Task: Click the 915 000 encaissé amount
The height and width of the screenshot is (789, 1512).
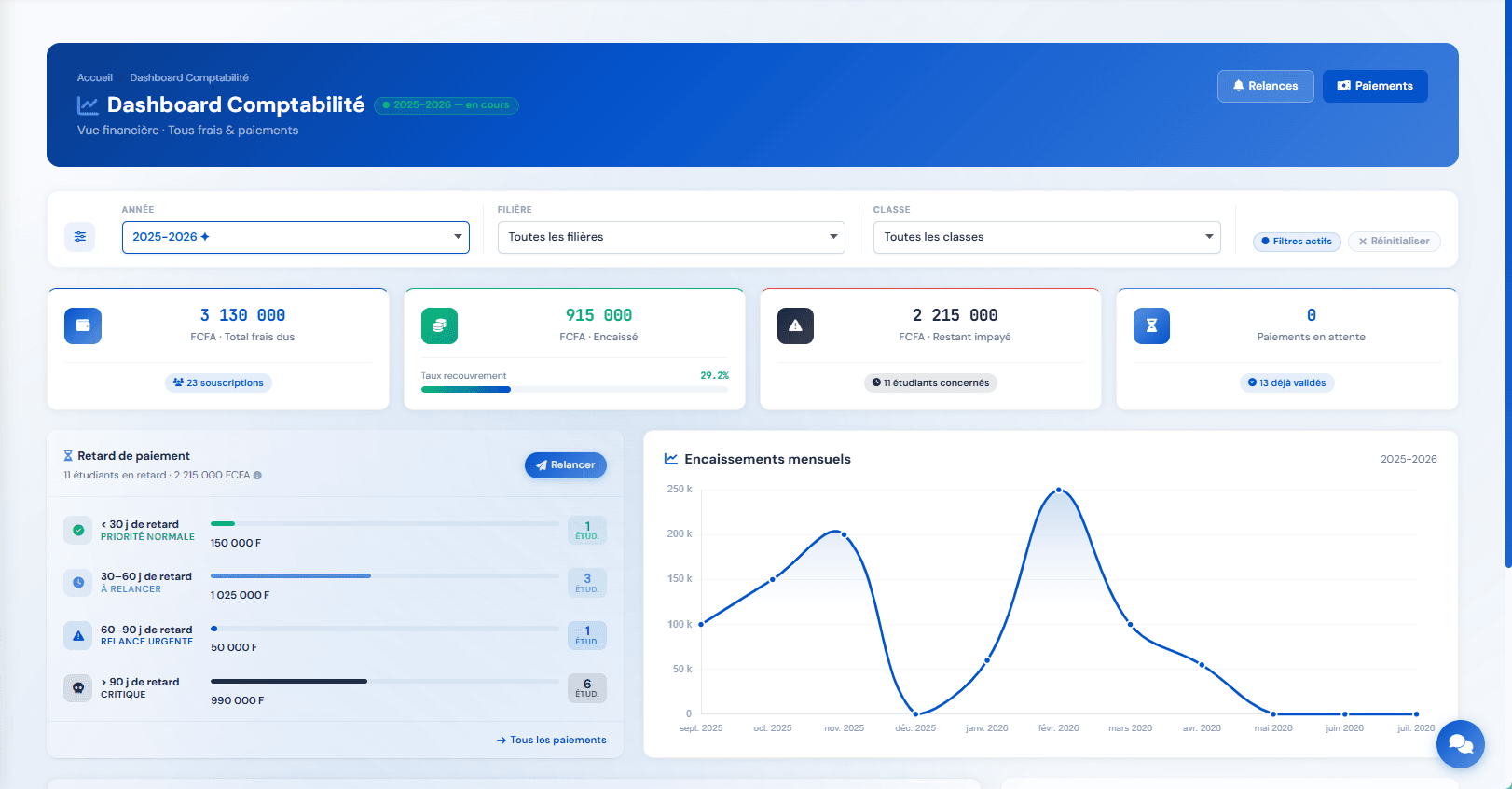Action: [598, 315]
